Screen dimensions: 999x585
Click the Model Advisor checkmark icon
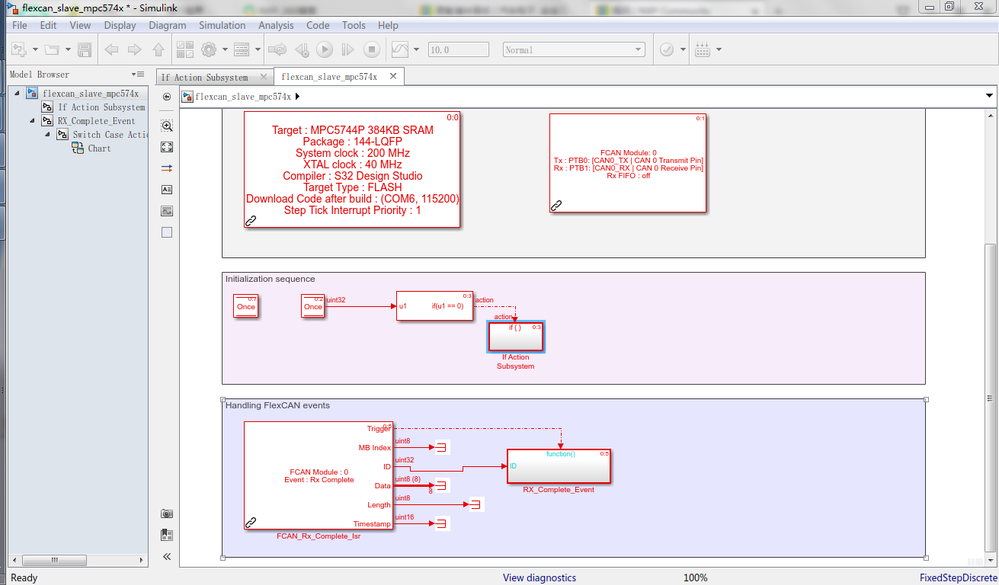(666, 49)
